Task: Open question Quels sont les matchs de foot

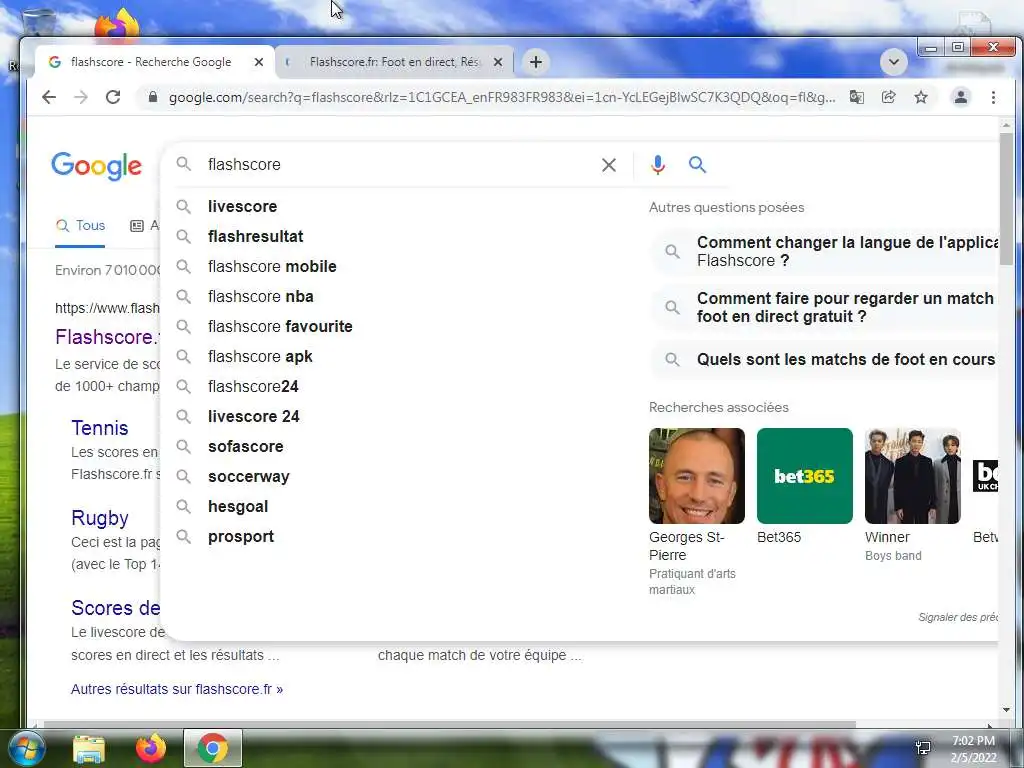Action: pos(824,359)
